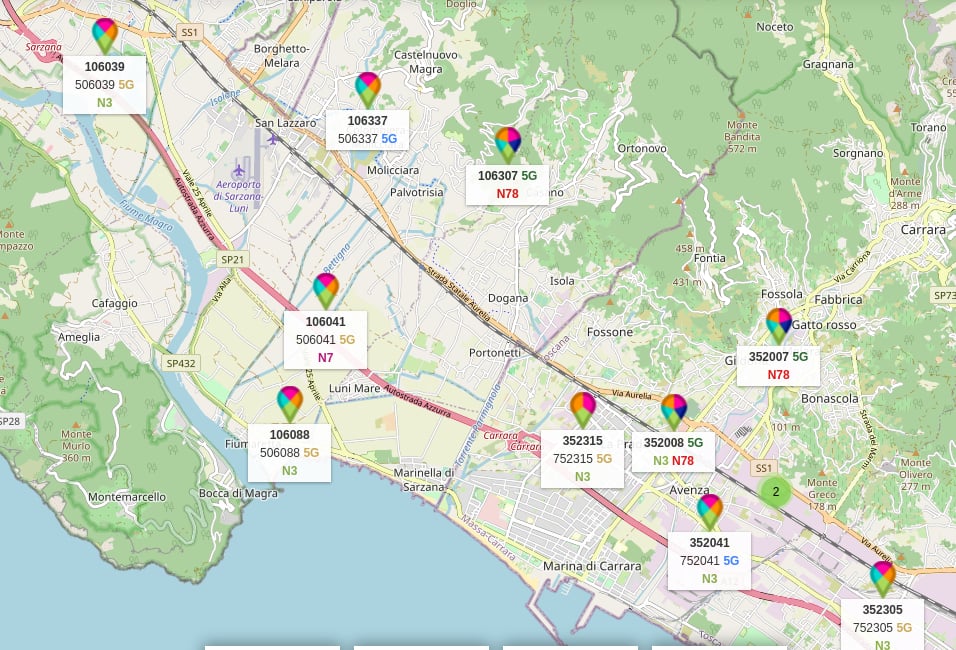Click the blue 5G tag beside 506337
Viewport: 956px width, 650px height.
pos(390,139)
